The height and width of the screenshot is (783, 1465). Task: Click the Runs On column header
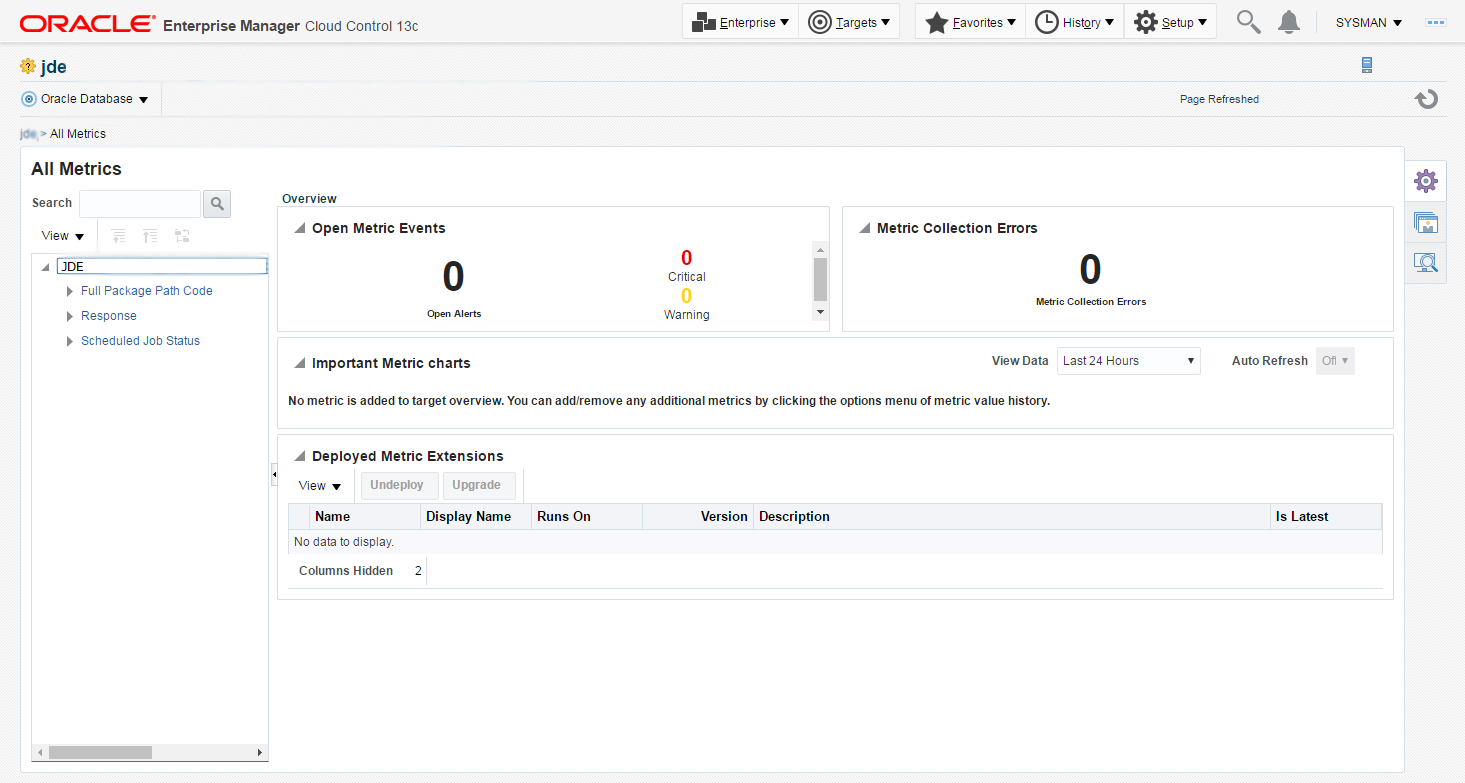coord(587,517)
